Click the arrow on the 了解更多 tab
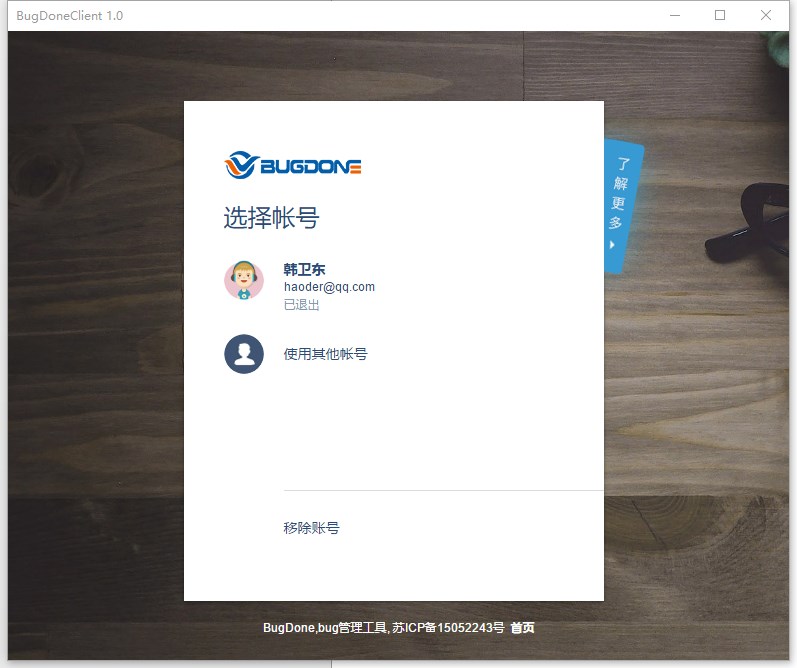 click(612, 245)
